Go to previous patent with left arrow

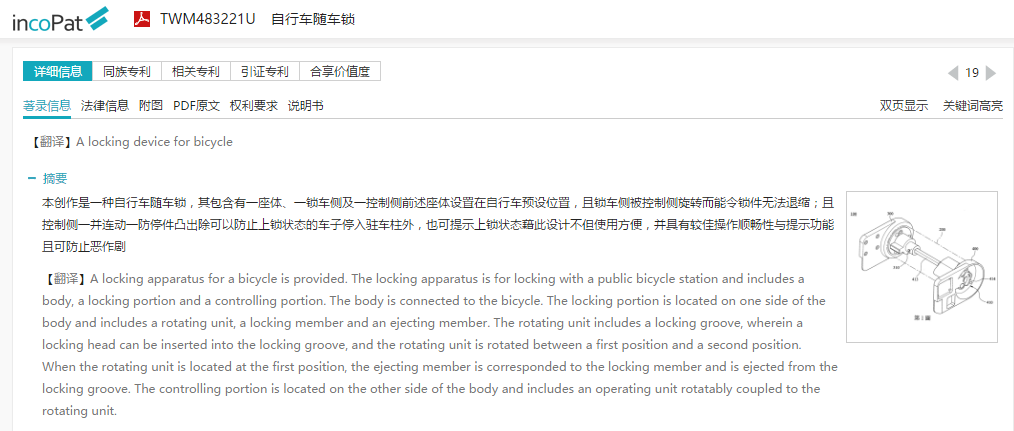coord(952,72)
